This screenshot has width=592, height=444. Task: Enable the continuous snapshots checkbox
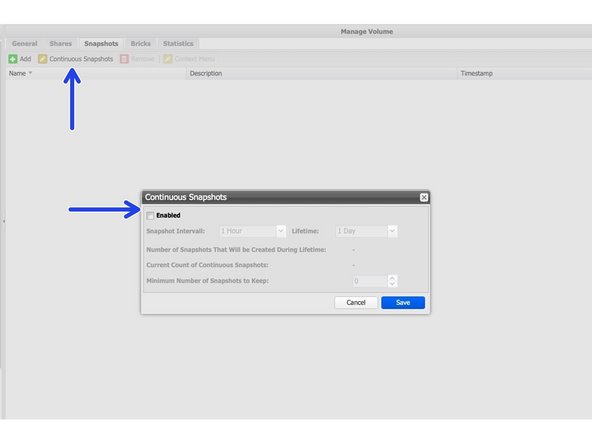(150, 216)
